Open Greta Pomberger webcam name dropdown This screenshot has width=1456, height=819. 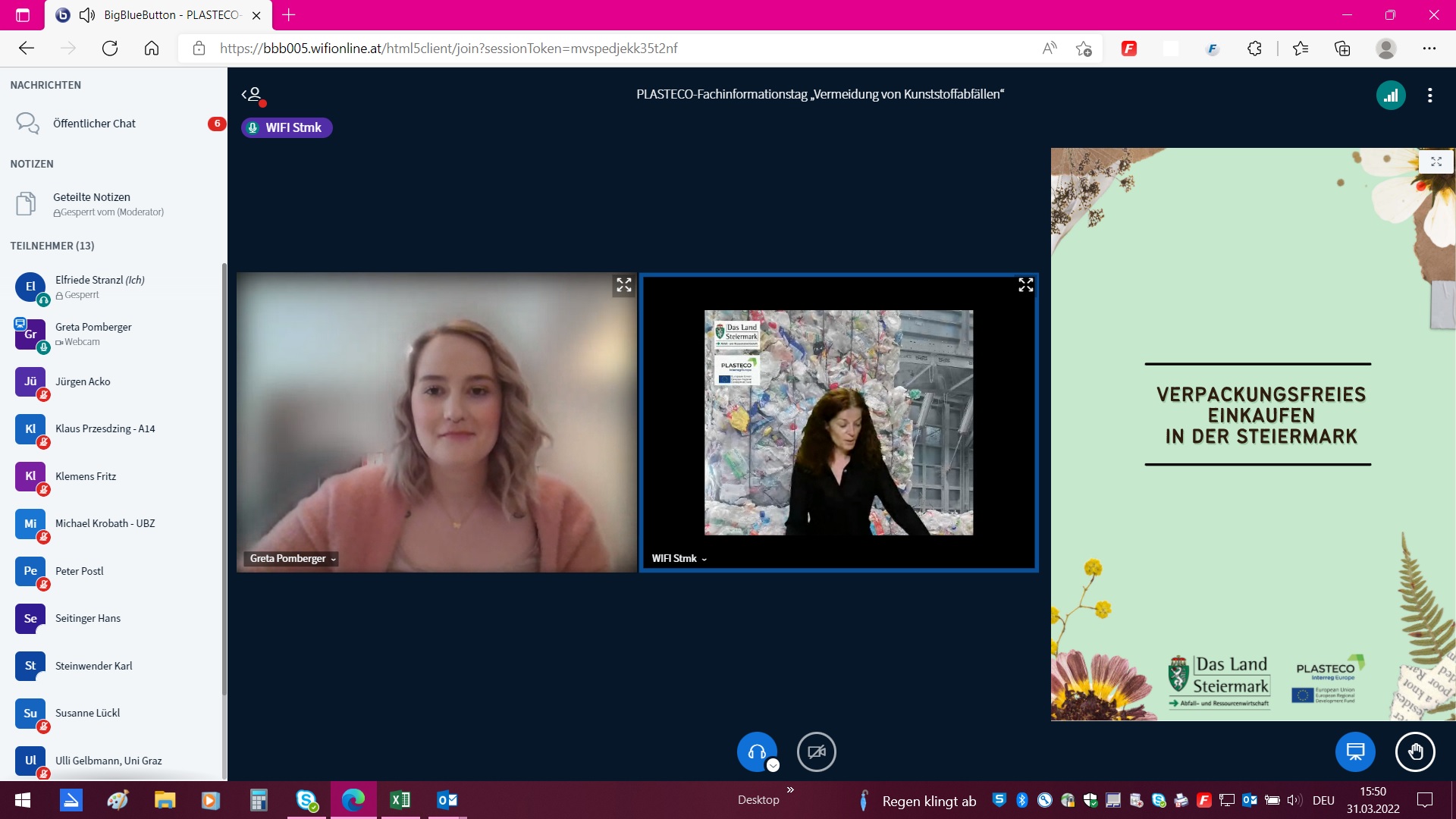pos(293,559)
